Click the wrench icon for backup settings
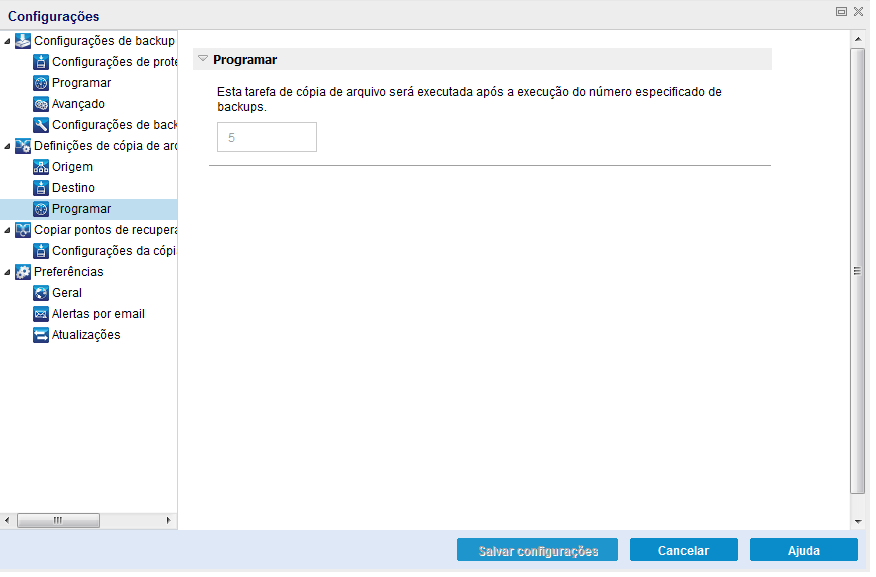 [x=41, y=125]
